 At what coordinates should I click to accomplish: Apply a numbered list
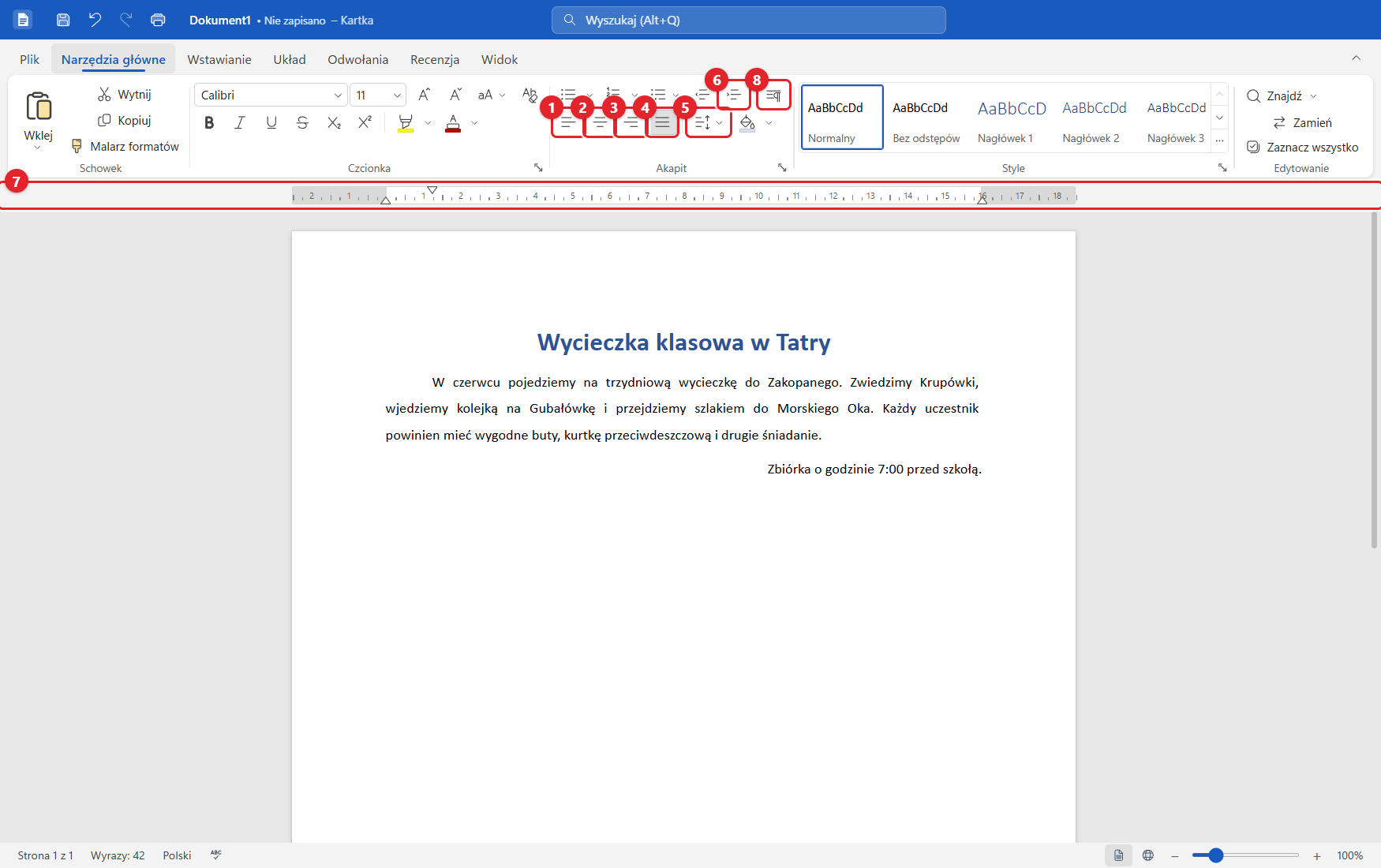tap(613, 95)
